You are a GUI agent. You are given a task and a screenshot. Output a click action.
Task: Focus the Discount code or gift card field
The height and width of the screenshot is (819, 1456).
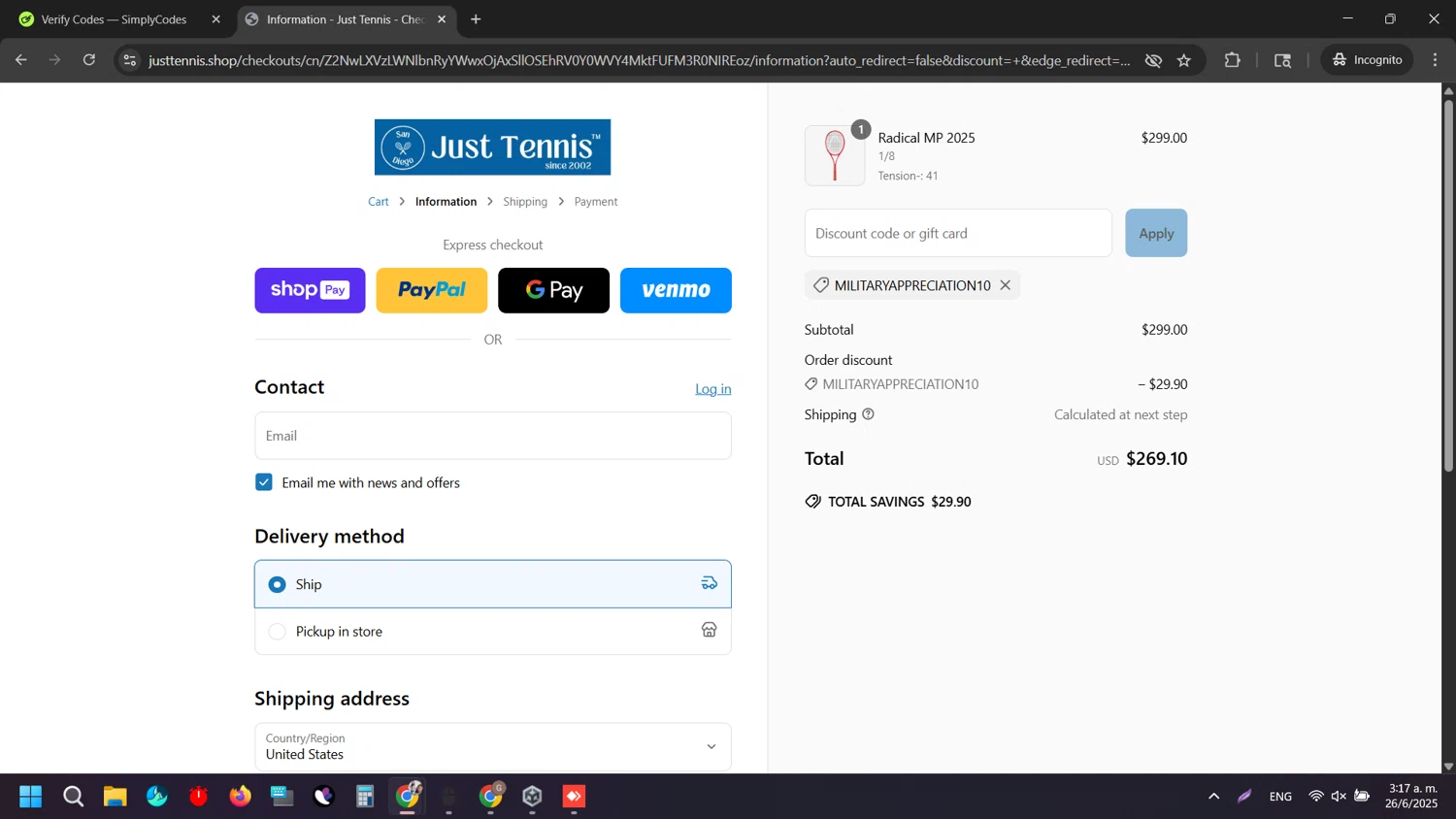[958, 233]
